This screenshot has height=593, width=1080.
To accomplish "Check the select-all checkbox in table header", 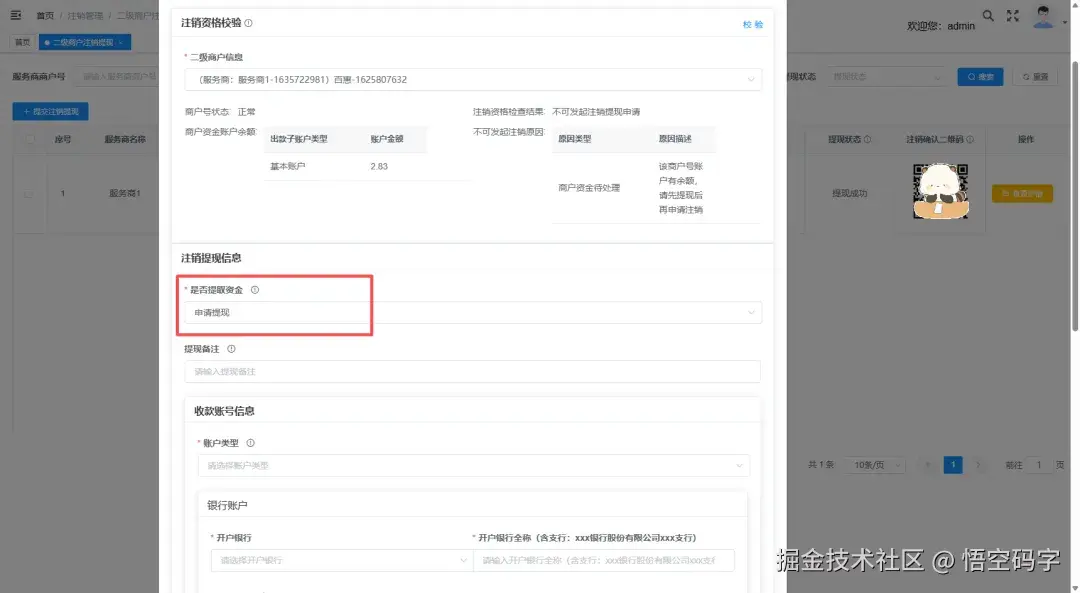I will click(x=29, y=139).
